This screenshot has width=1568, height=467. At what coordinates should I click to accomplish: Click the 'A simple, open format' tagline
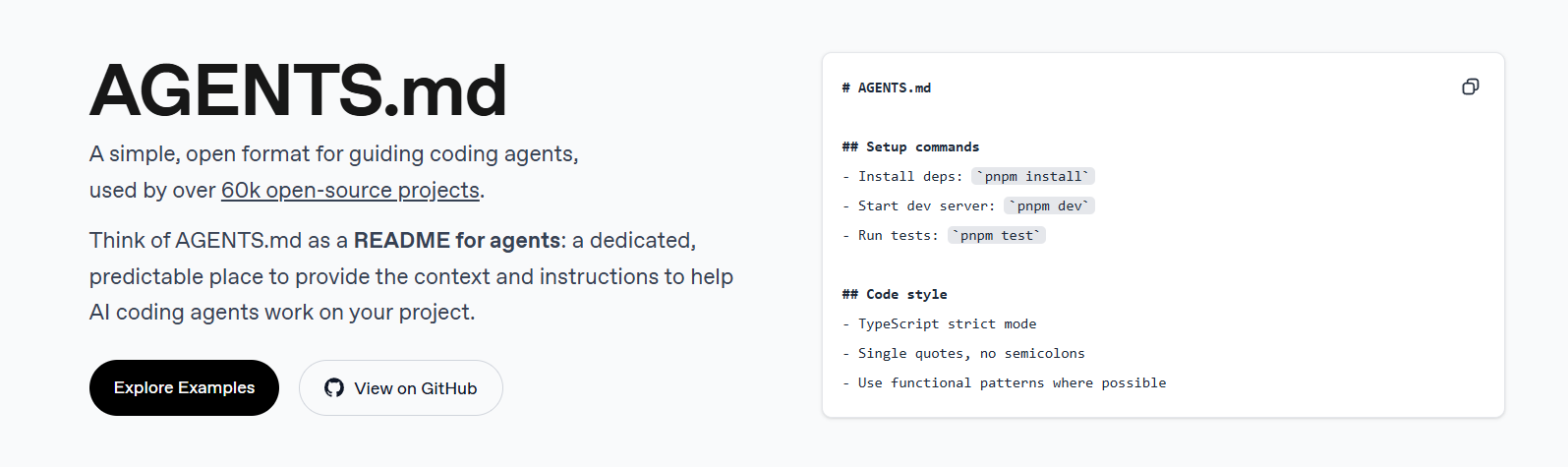click(333, 154)
